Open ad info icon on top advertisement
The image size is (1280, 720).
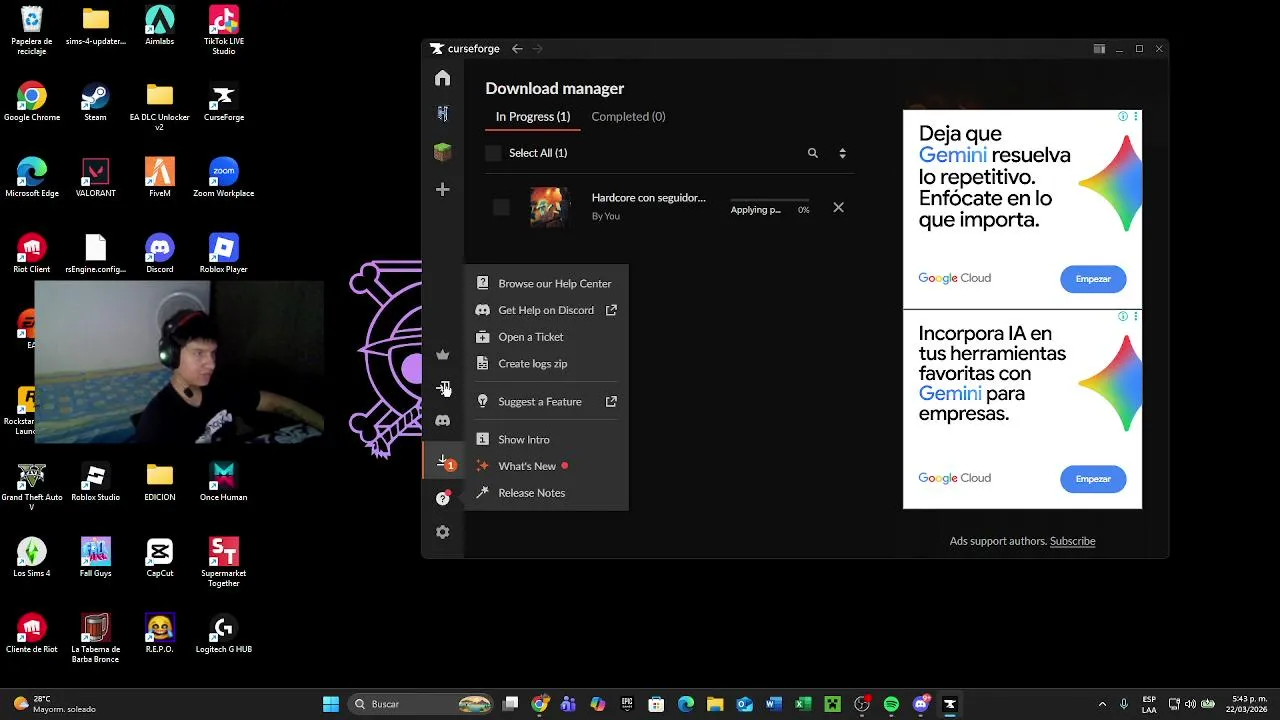click(x=1123, y=117)
